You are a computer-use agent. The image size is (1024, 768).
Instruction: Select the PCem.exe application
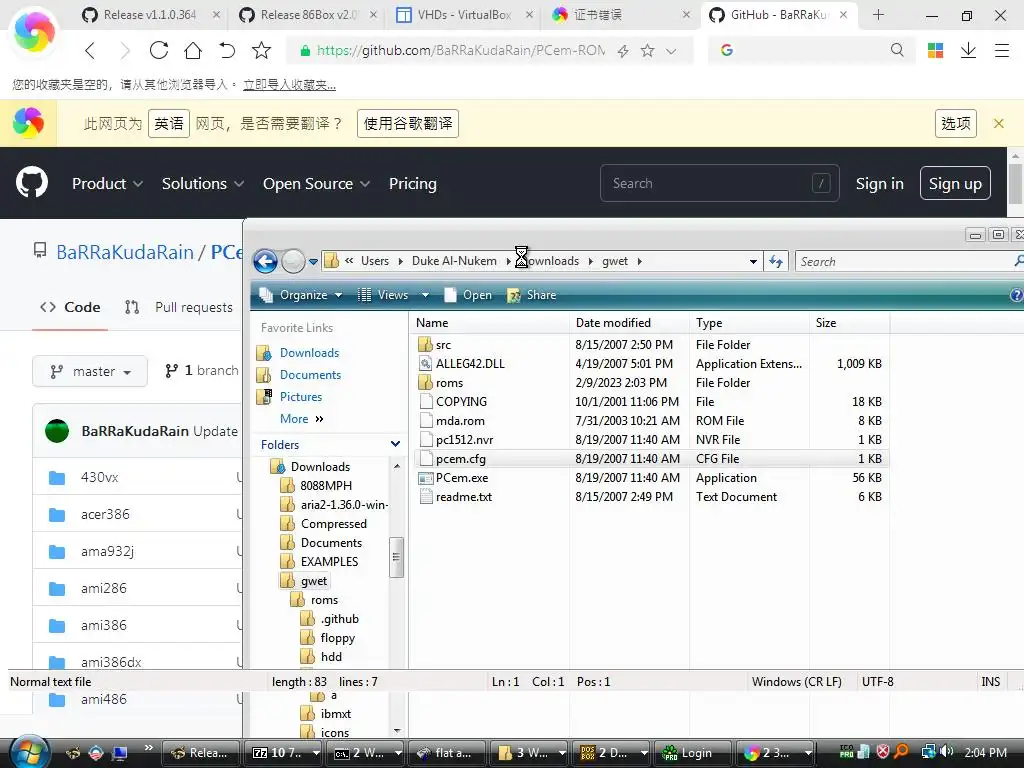[x=462, y=478]
